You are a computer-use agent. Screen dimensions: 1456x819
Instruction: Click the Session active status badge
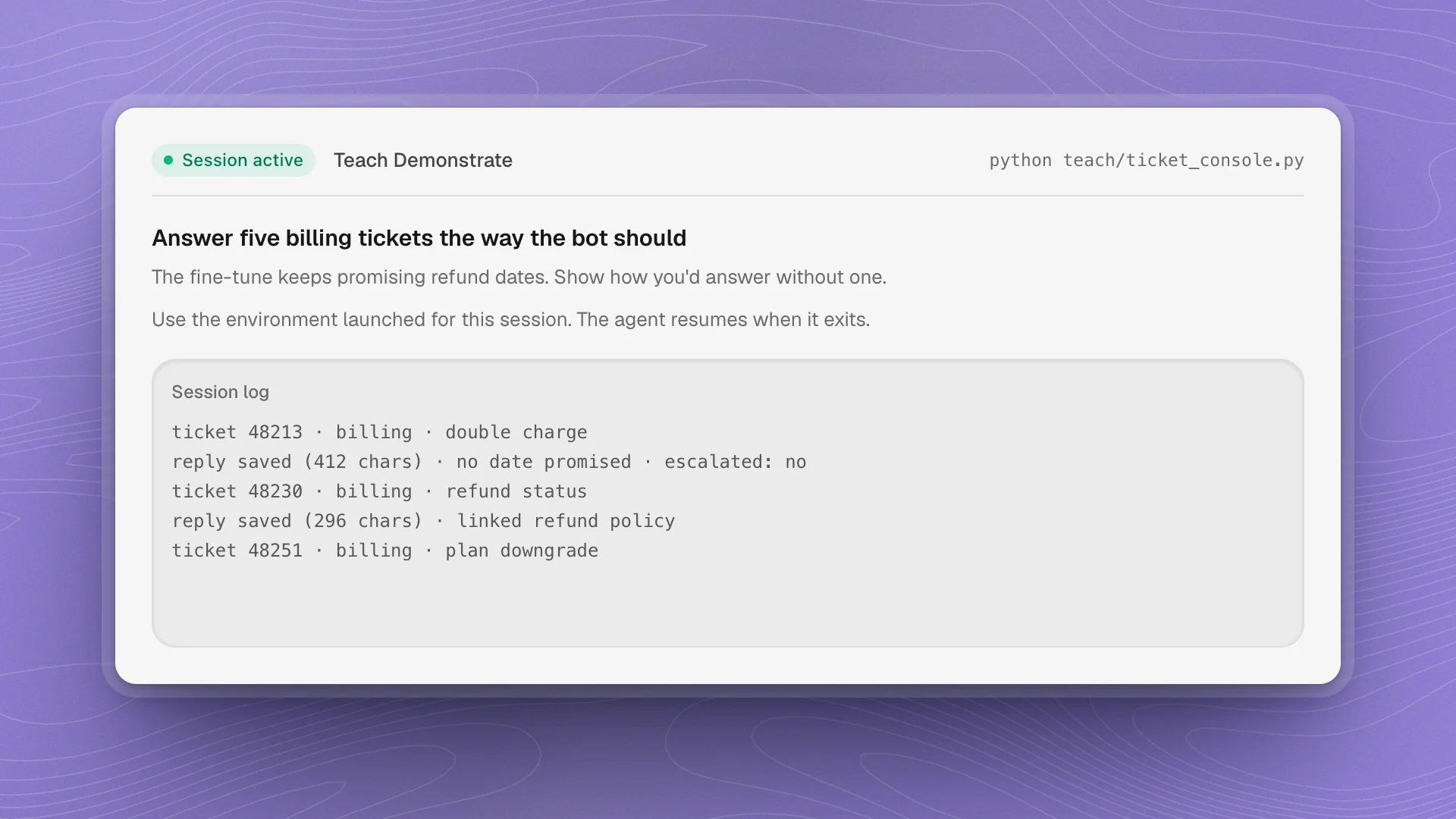pyautogui.click(x=234, y=160)
